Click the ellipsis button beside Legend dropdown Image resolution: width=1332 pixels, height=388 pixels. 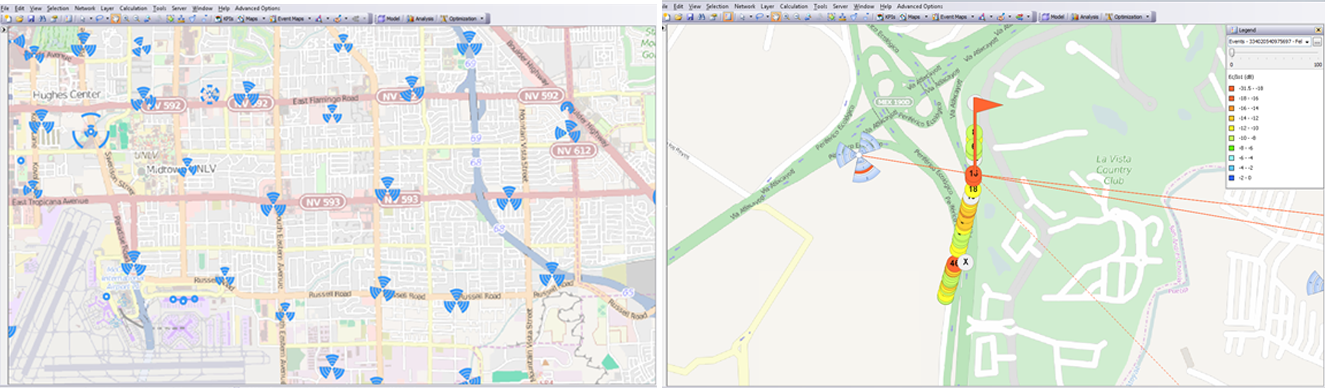pos(1318,41)
